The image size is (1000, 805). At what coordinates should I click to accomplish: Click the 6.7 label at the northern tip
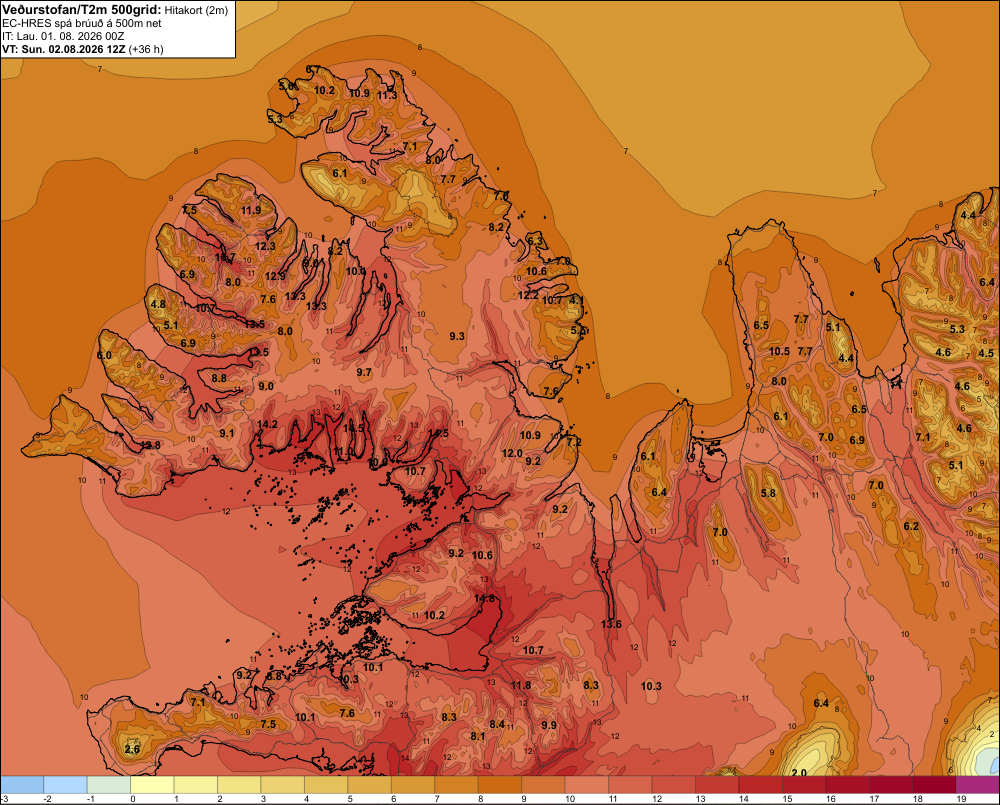[x=313, y=69]
